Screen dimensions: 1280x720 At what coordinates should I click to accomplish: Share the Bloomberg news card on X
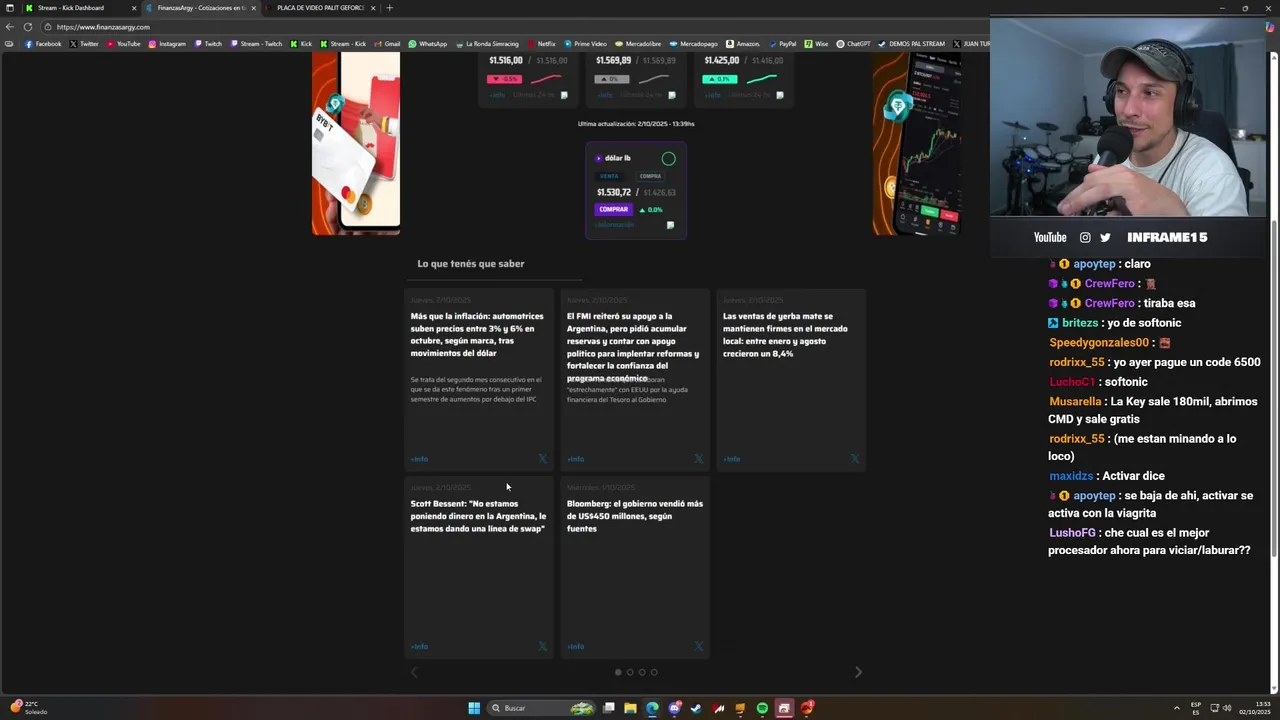coord(698,646)
